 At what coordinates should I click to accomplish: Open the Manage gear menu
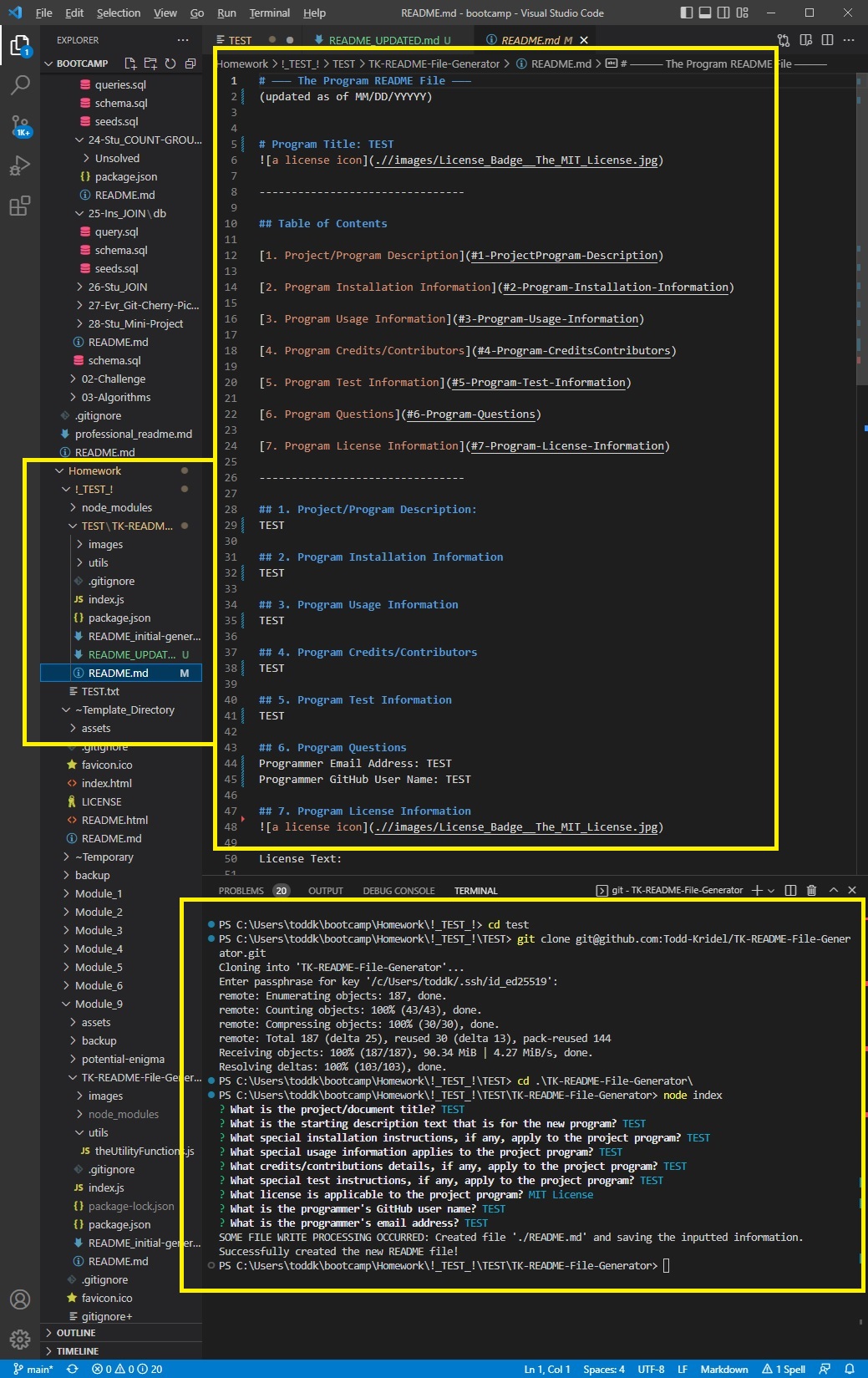click(x=20, y=1340)
